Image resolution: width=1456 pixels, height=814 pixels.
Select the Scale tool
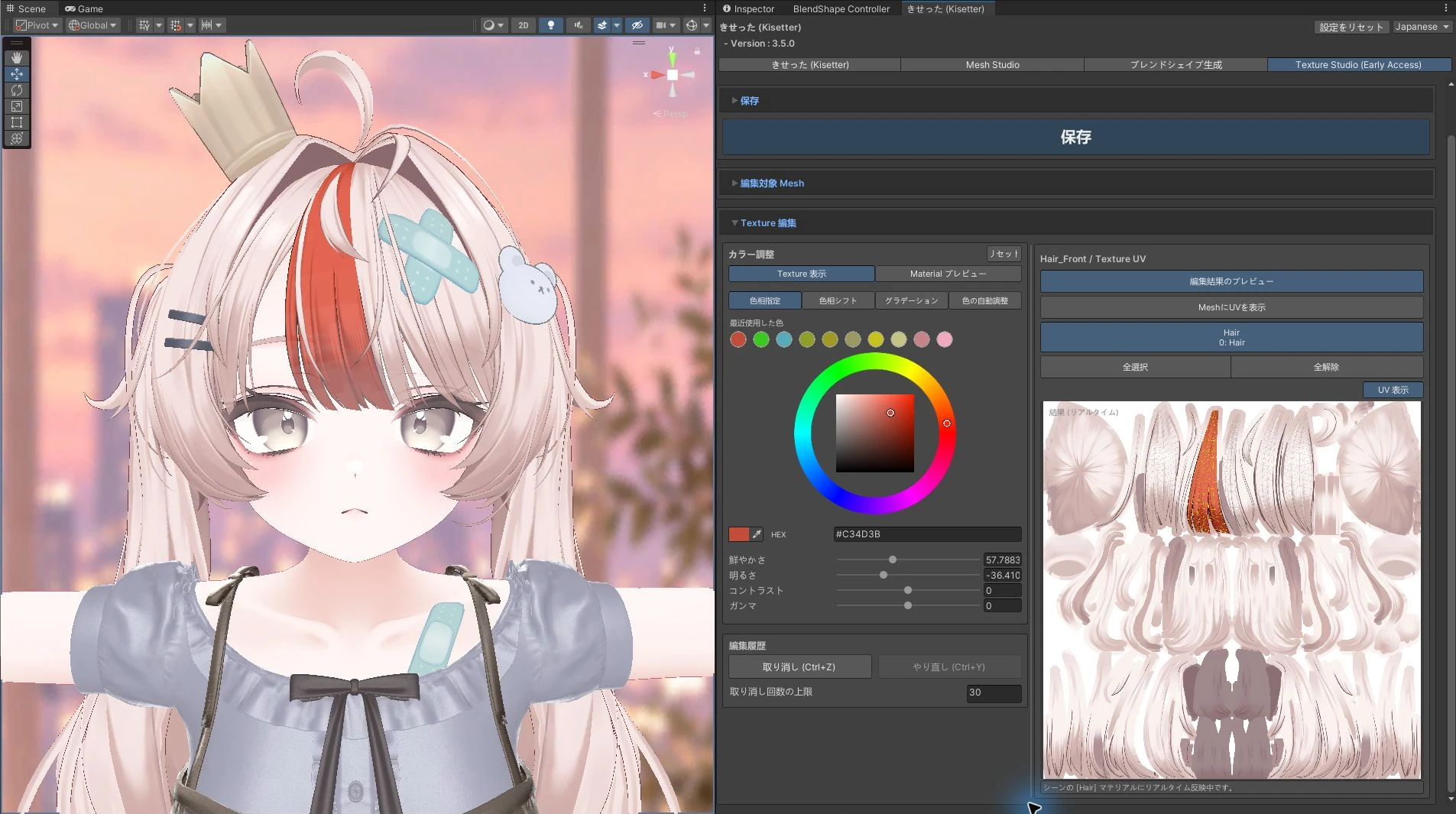pos(17,106)
